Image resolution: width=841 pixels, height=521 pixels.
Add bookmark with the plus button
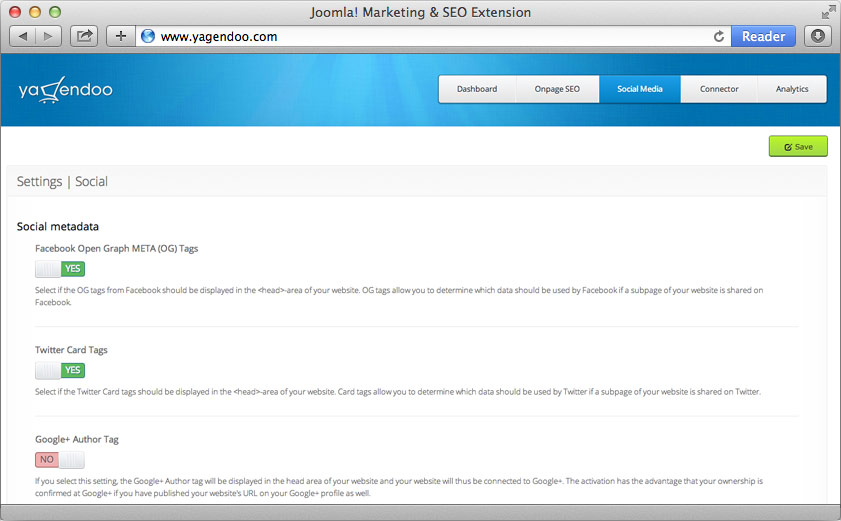click(121, 36)
